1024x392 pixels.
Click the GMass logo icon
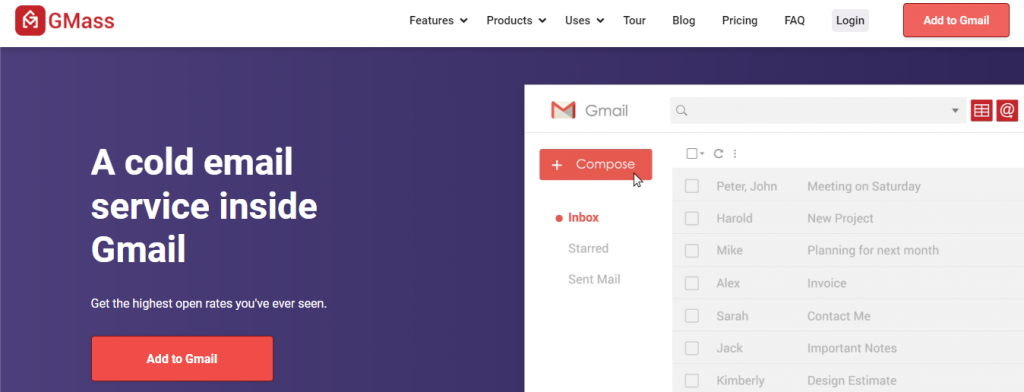[30, 21]
